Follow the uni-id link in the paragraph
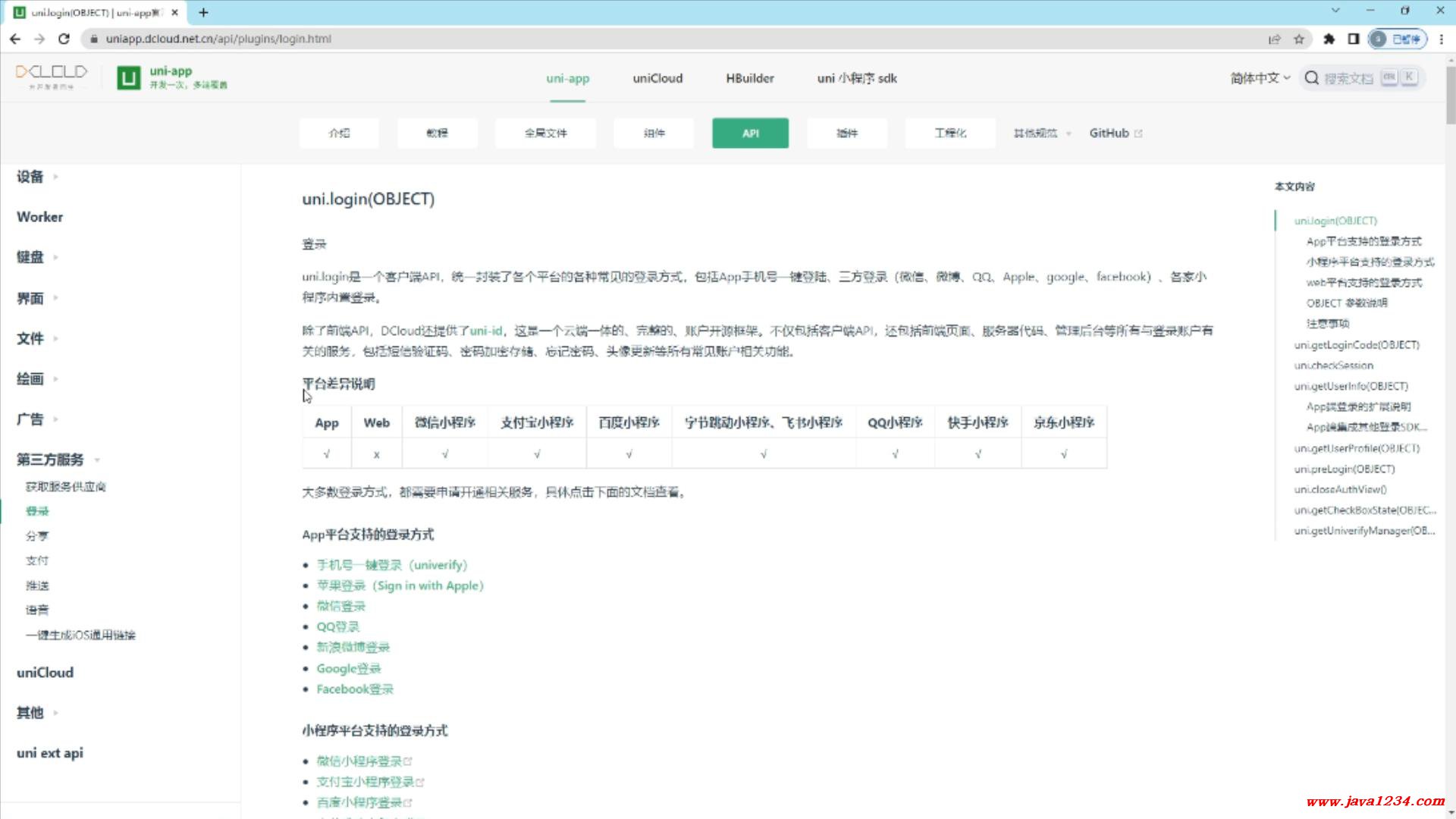1456x819 pixels. pyautogui.click(x=486, y=331)
